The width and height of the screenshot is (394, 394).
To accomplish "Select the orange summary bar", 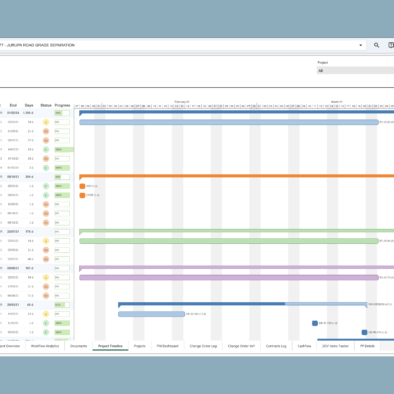I will [237, 176].
